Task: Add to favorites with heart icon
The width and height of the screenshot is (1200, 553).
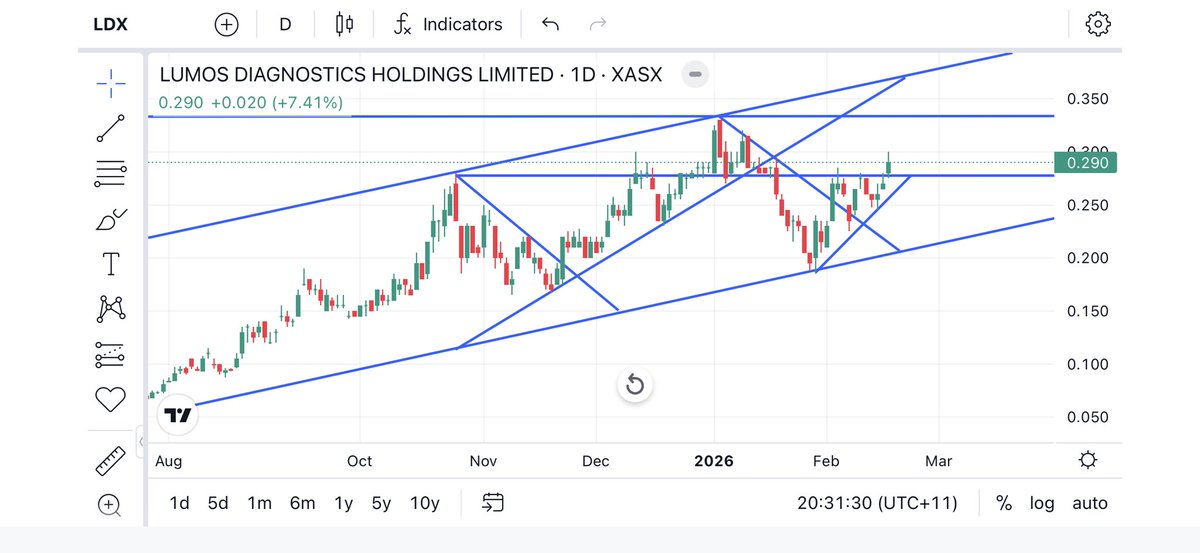Action: pyautogui.click(x=111, y=400)
